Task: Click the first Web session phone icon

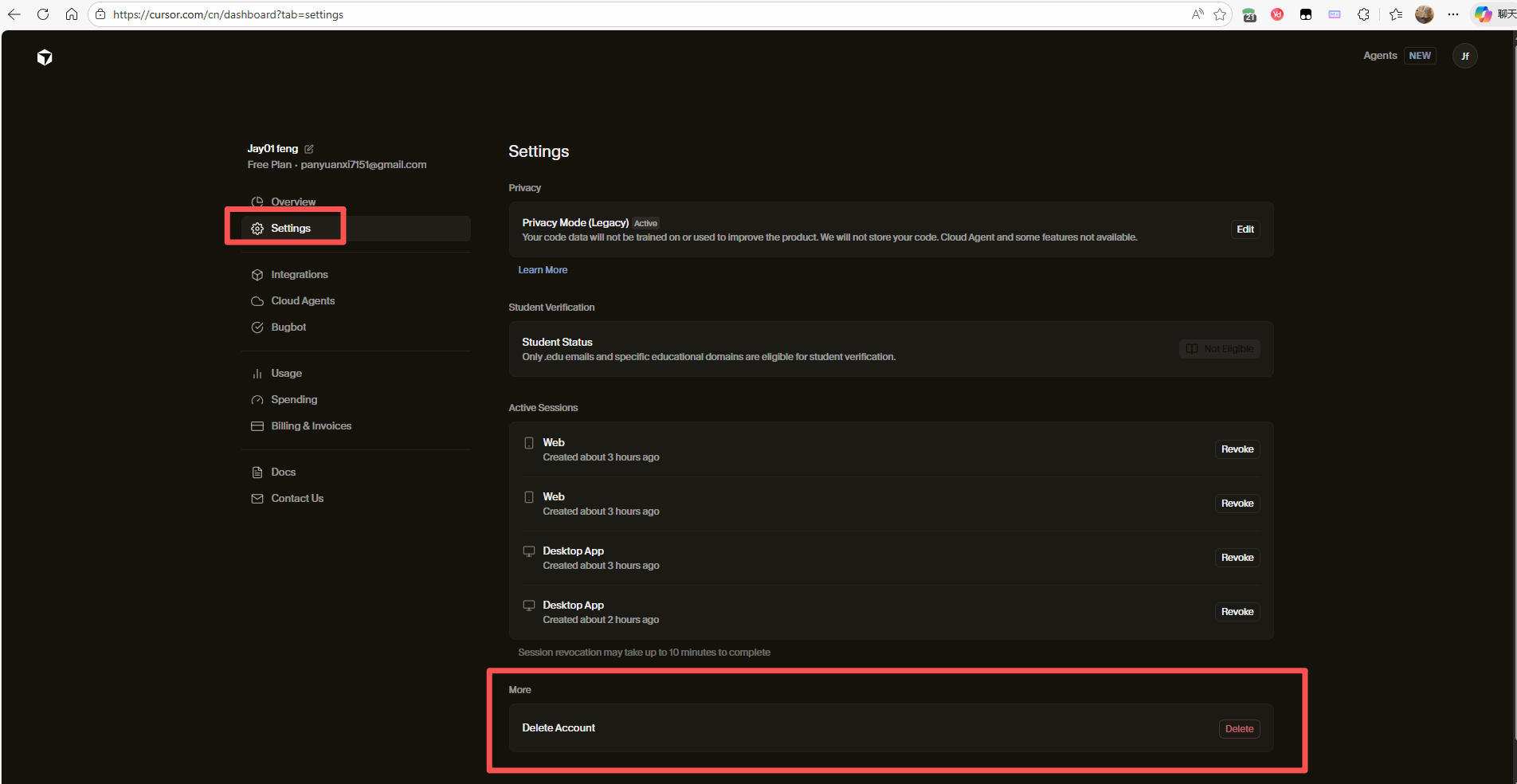Action: click(x=529, y=443)
